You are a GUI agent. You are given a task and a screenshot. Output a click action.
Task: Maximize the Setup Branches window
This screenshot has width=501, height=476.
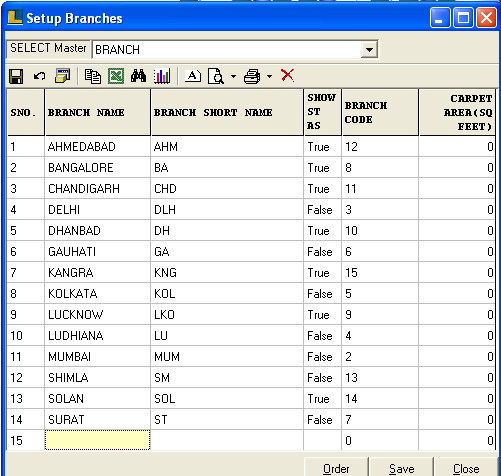463,18
